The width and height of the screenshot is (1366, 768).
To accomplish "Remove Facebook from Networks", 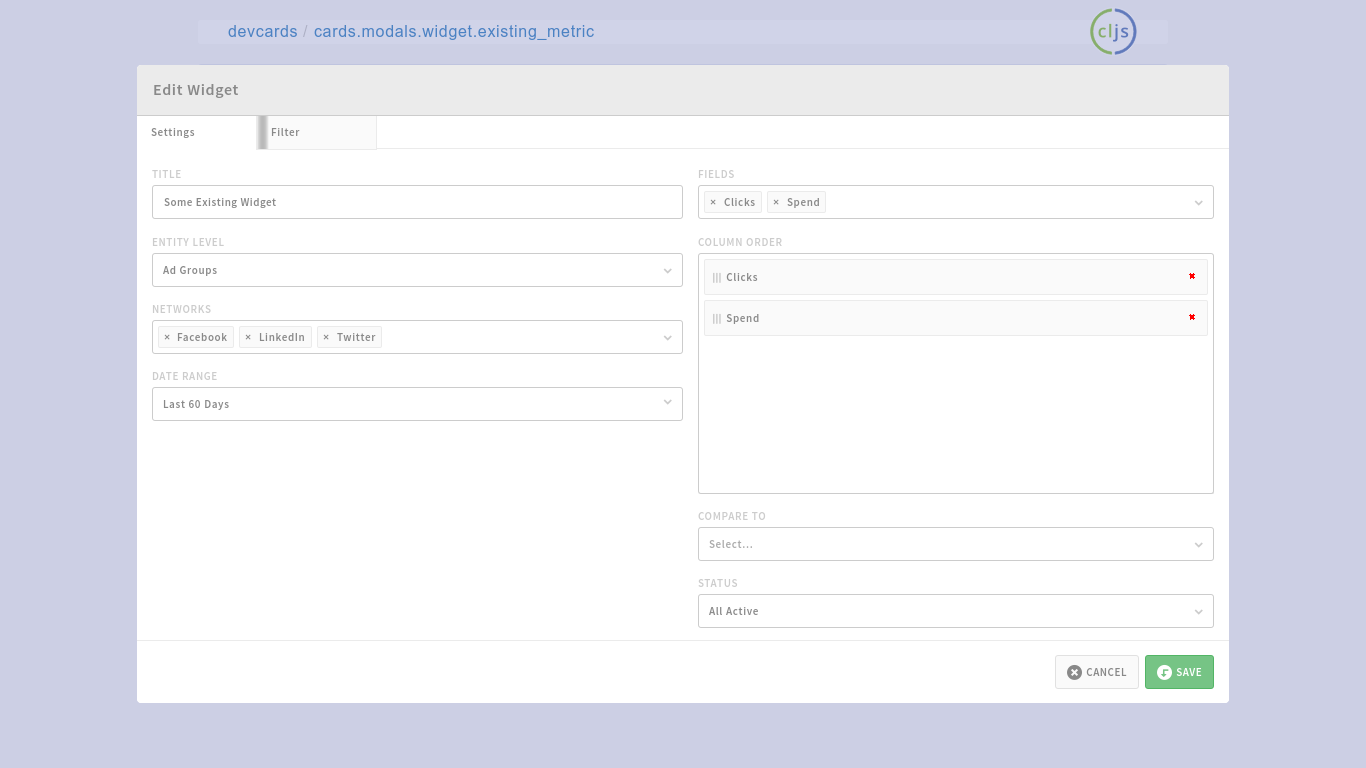I will (167, 337).
